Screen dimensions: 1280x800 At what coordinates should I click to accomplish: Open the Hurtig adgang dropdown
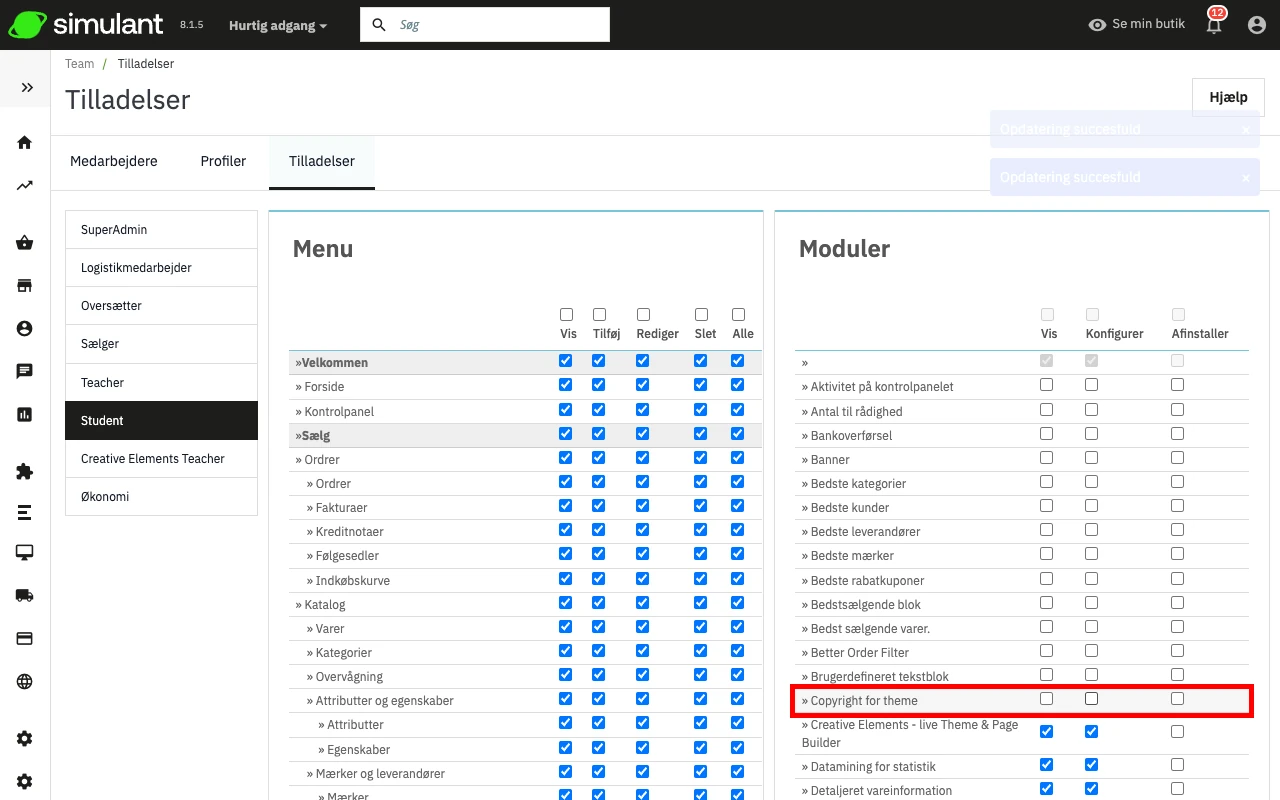(277, 25)
